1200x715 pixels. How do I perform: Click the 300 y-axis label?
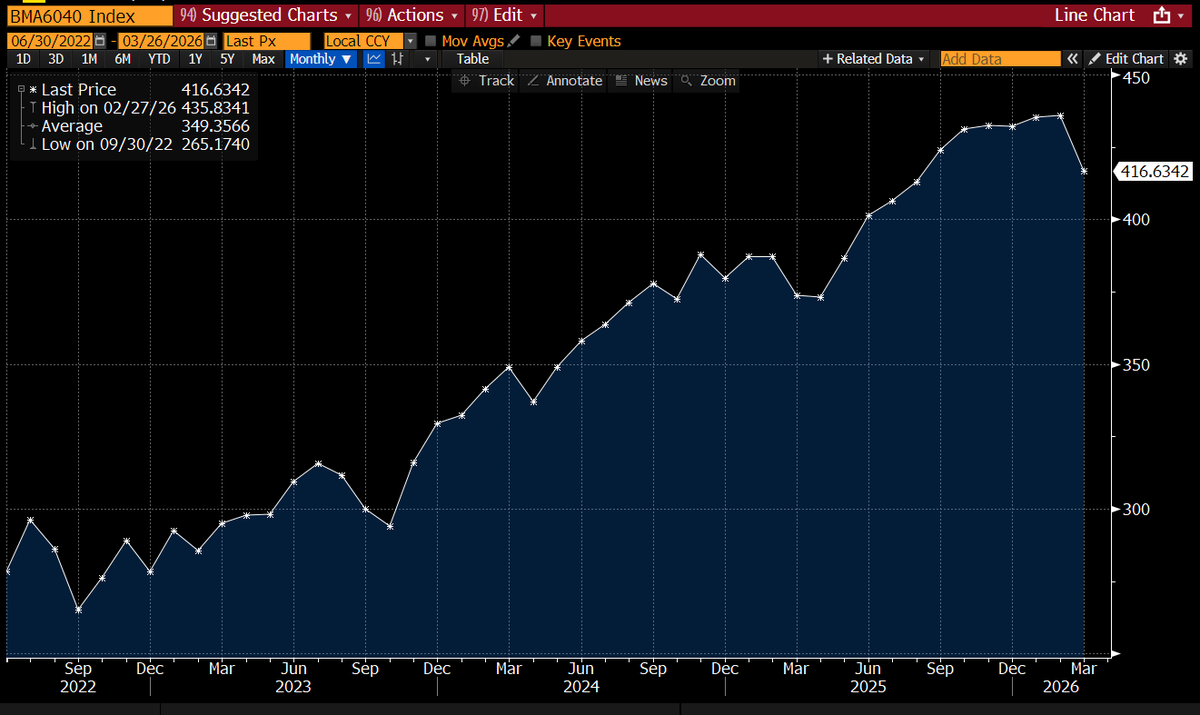[x=1138, y=509]
